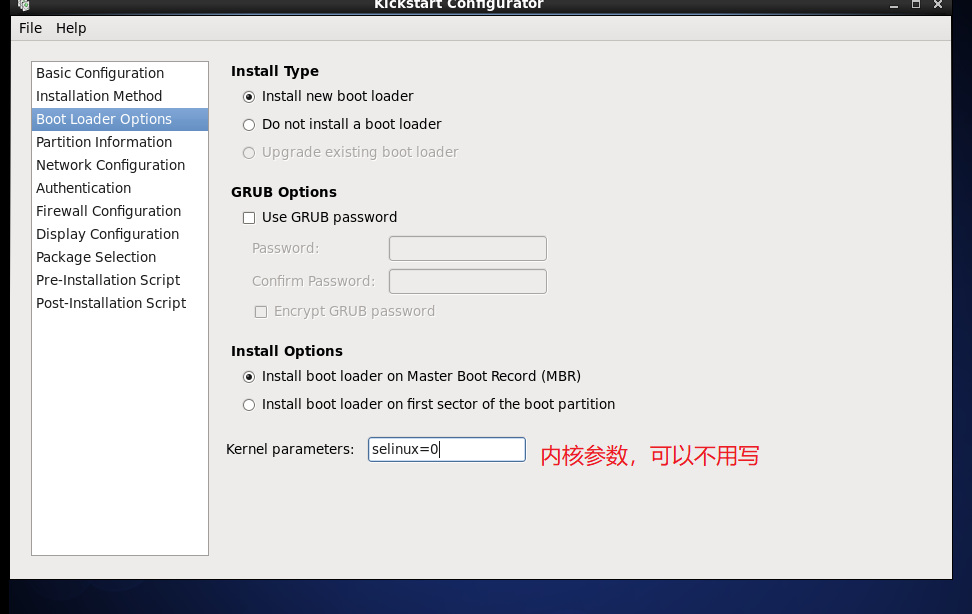Select Package Selection section
Viewport: 972px width, 614px height.
(120, 257)
